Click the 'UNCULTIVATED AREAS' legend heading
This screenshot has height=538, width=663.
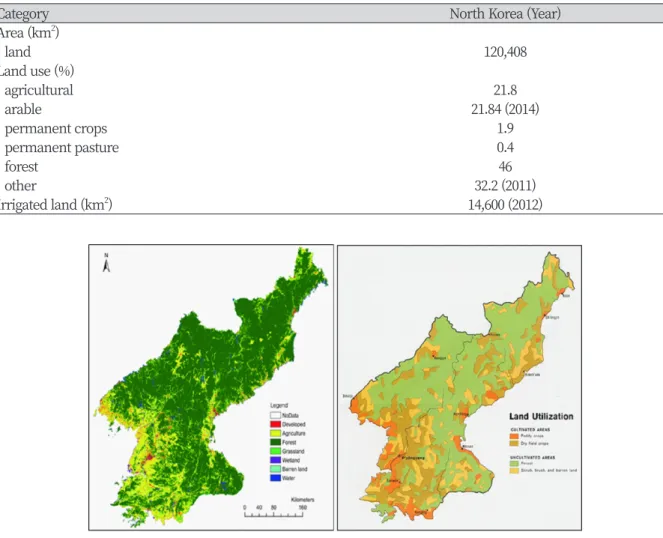(x=532, y=457)
